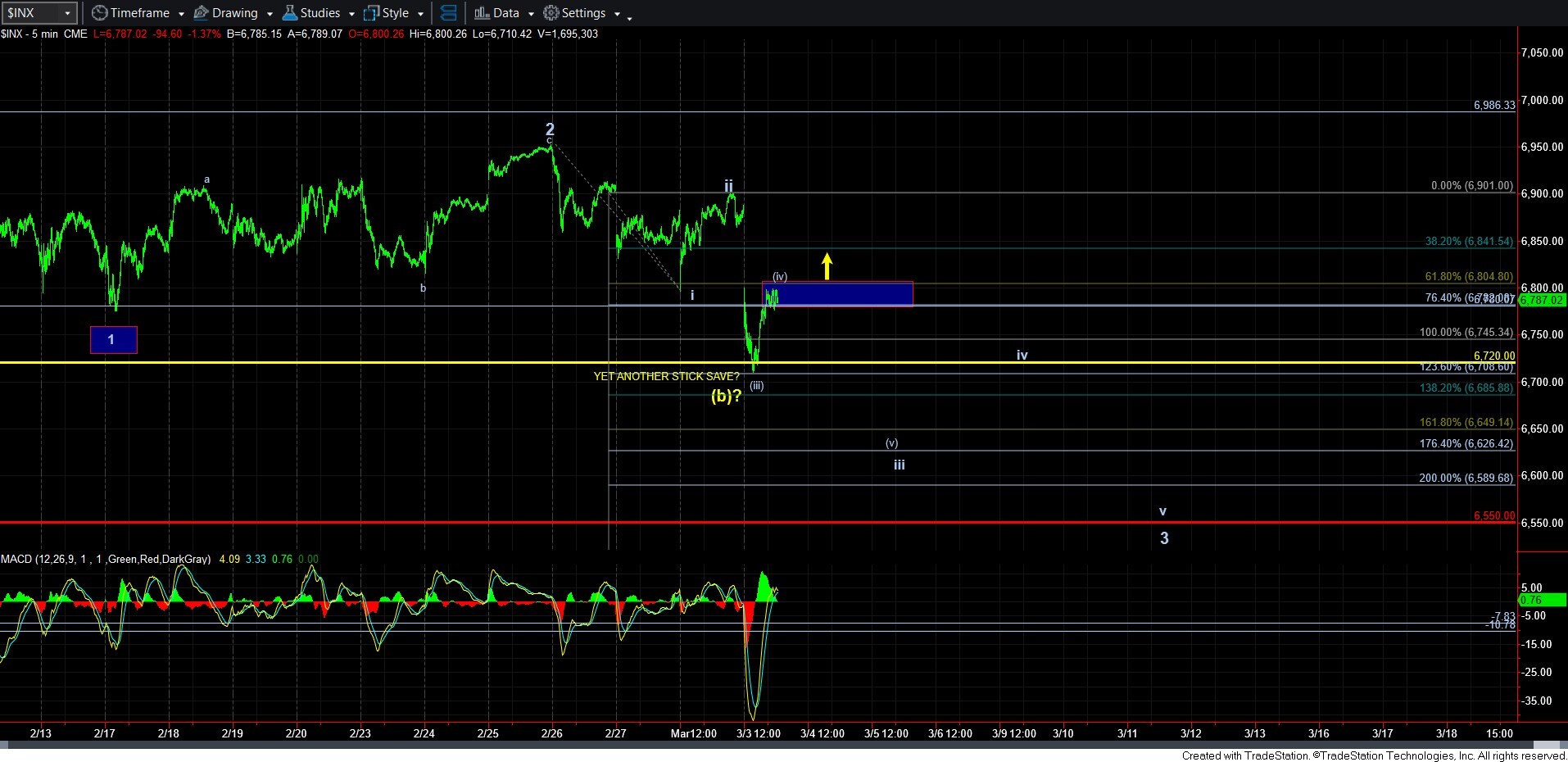Expand the Studies dropdown arrow

351,14
